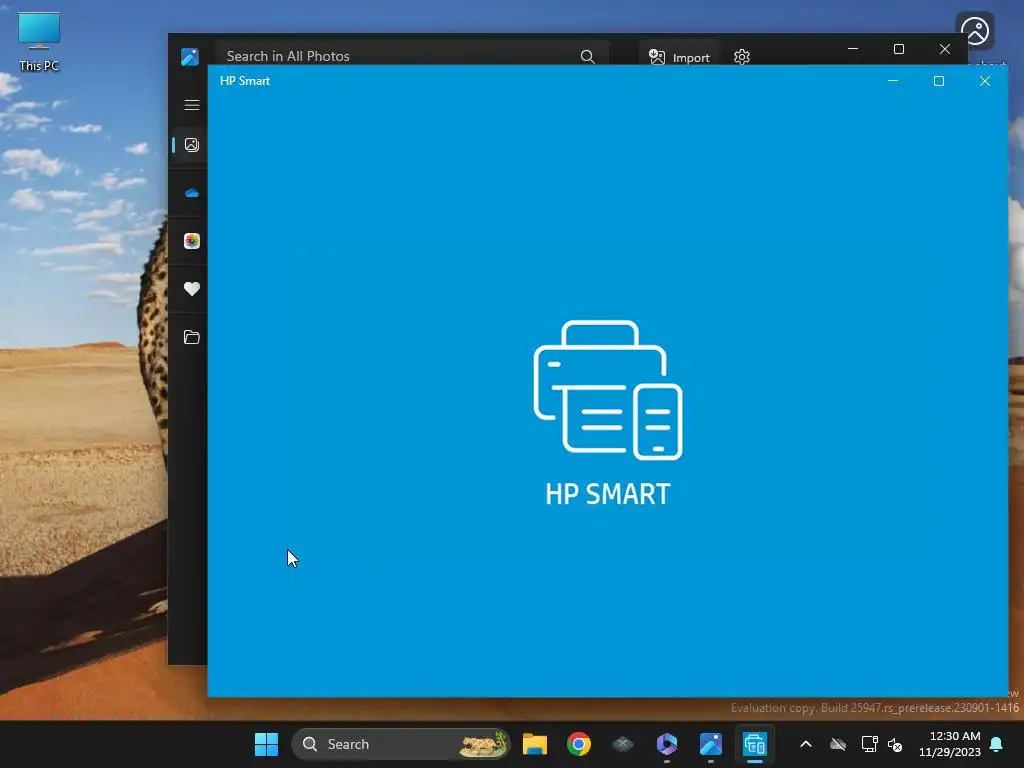Click Import button in Photos window

coord(679,57)
